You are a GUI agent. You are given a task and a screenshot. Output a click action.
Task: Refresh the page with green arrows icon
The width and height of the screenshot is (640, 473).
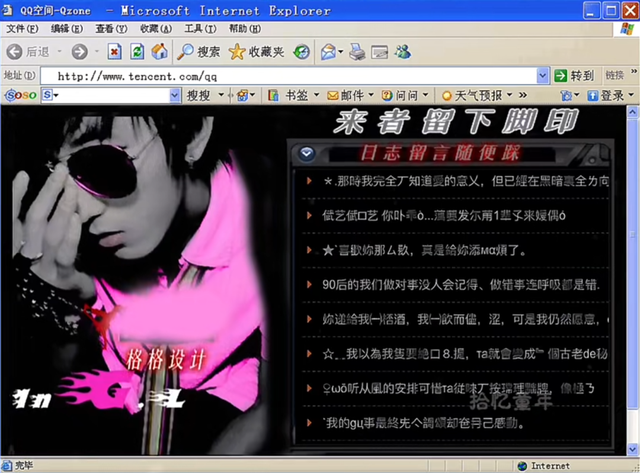[137, 52]
